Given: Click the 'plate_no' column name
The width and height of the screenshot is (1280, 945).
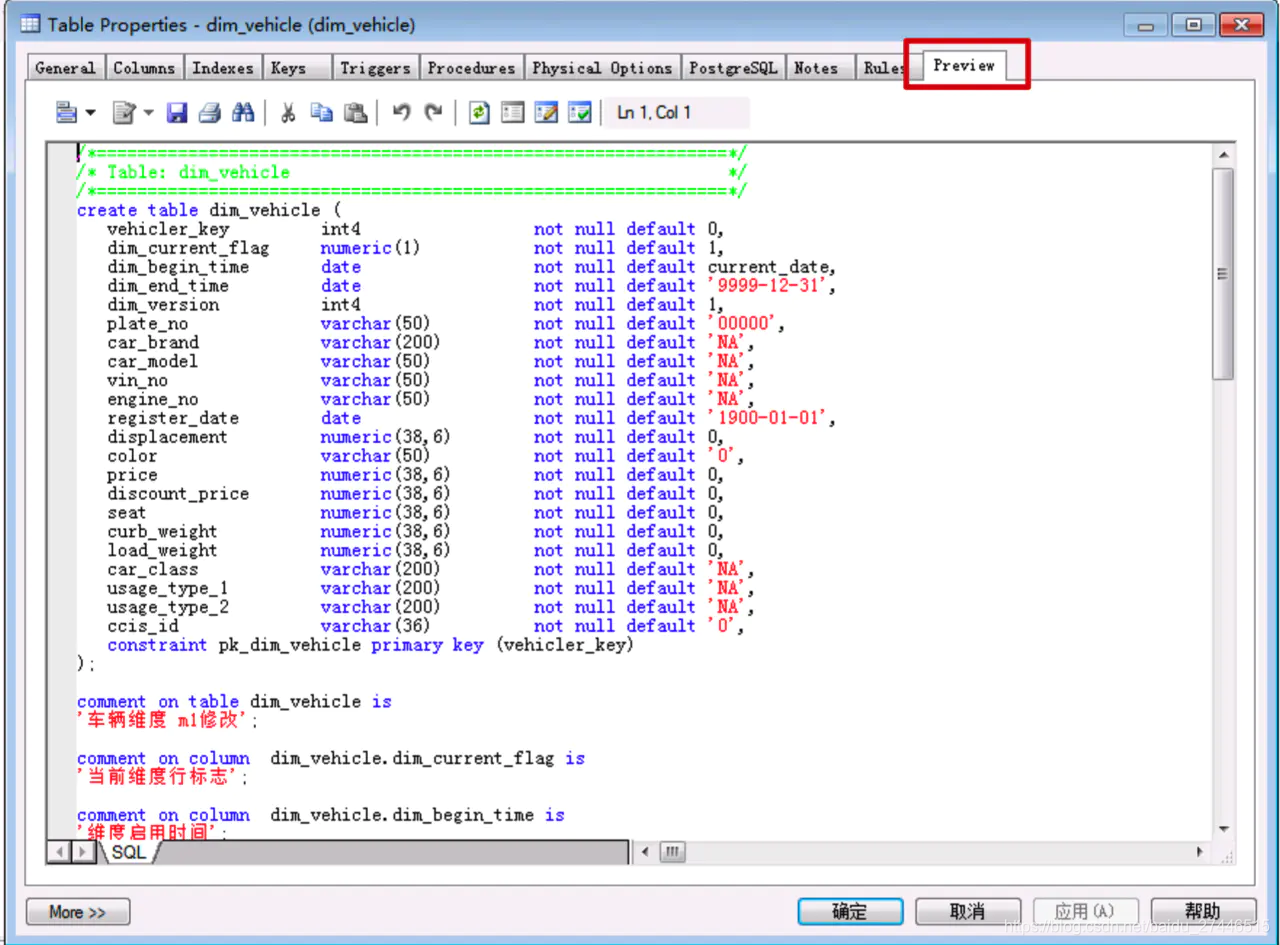Looking at the screenshot, I should (x=148, y=324).
